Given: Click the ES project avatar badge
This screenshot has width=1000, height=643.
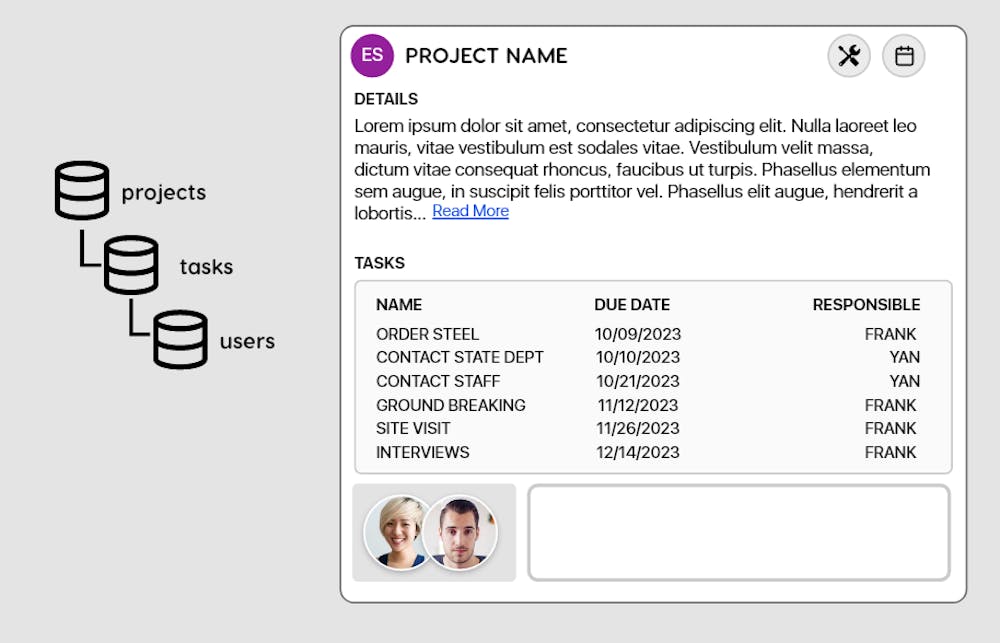Looking at the screenshot, I should pos(371,56).
